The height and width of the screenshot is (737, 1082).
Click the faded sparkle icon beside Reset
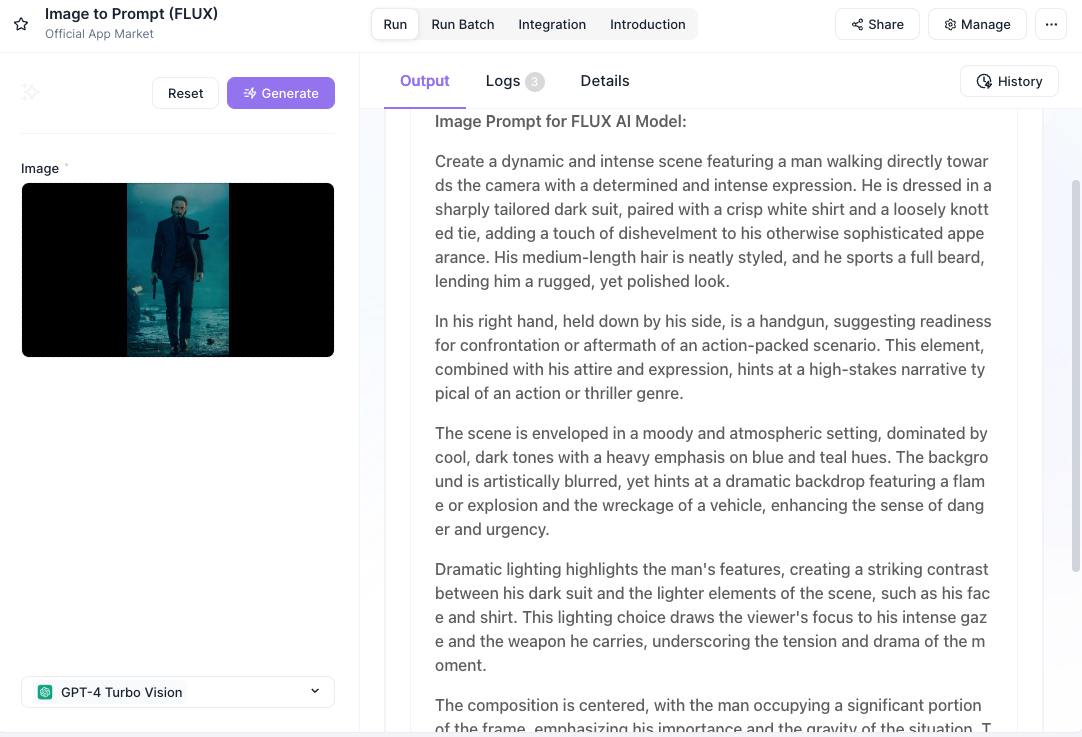pyautogui.click(x=30, y=92)
